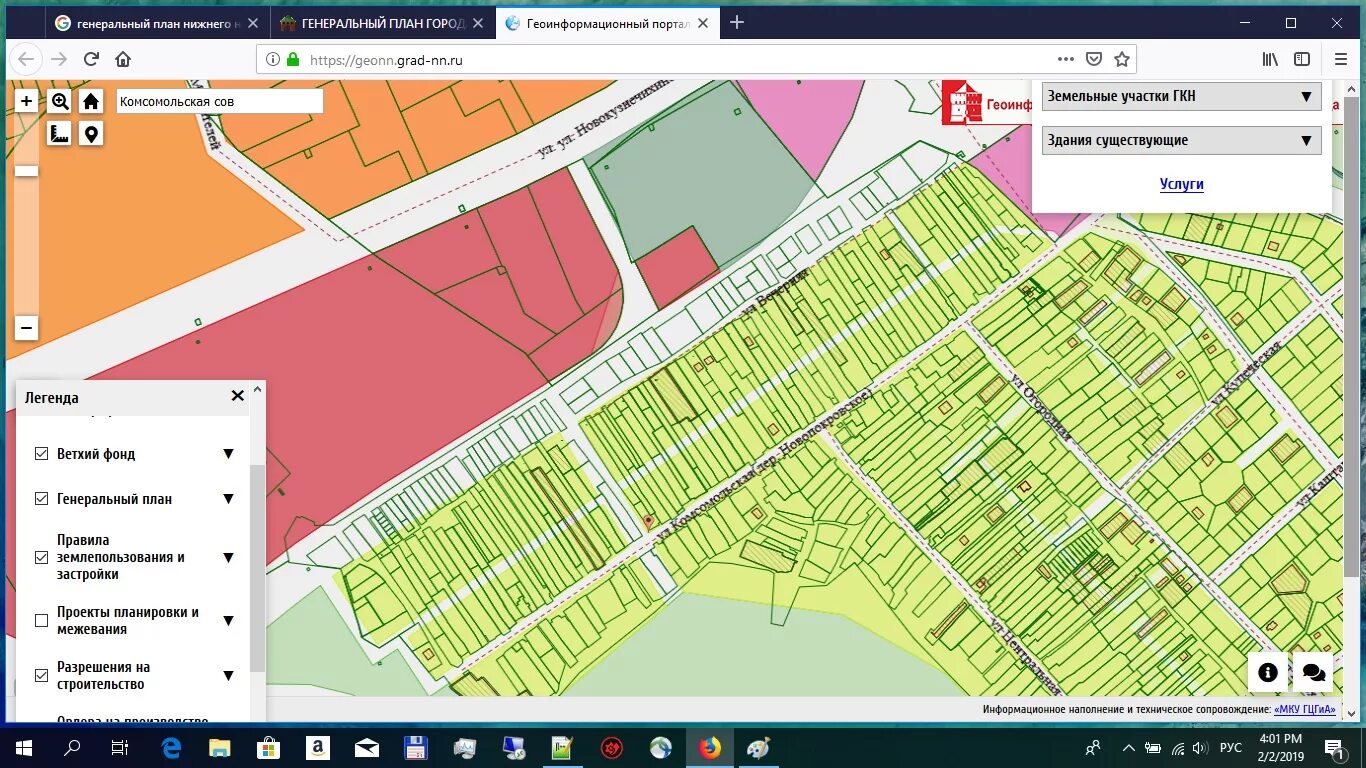Image resolution: width=1366 pixels, height=768 pixels.
Task: Close the Легенда panel
Action: tap(237, 396)
